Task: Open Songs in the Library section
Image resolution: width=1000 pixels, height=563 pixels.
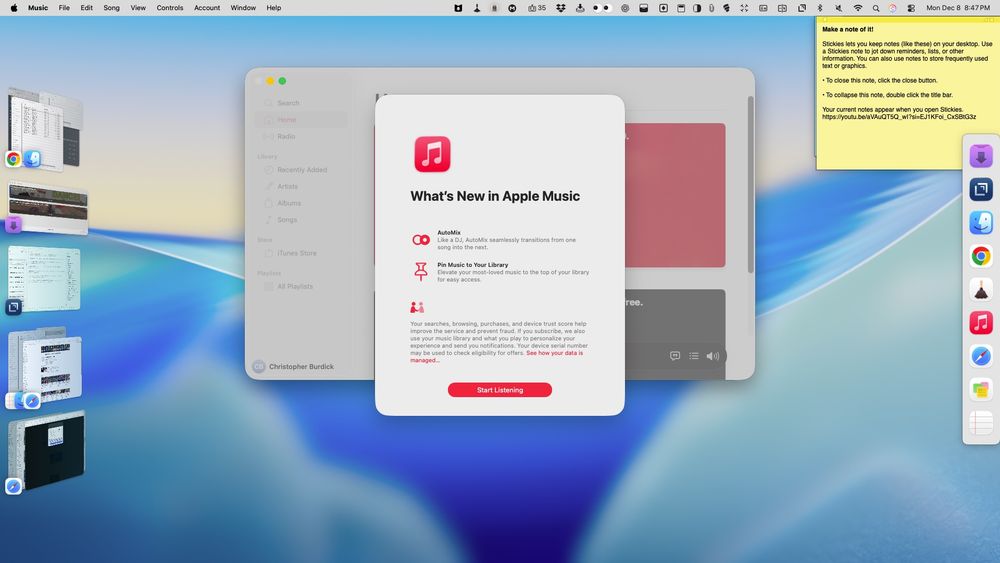Action: pos(300,219)
